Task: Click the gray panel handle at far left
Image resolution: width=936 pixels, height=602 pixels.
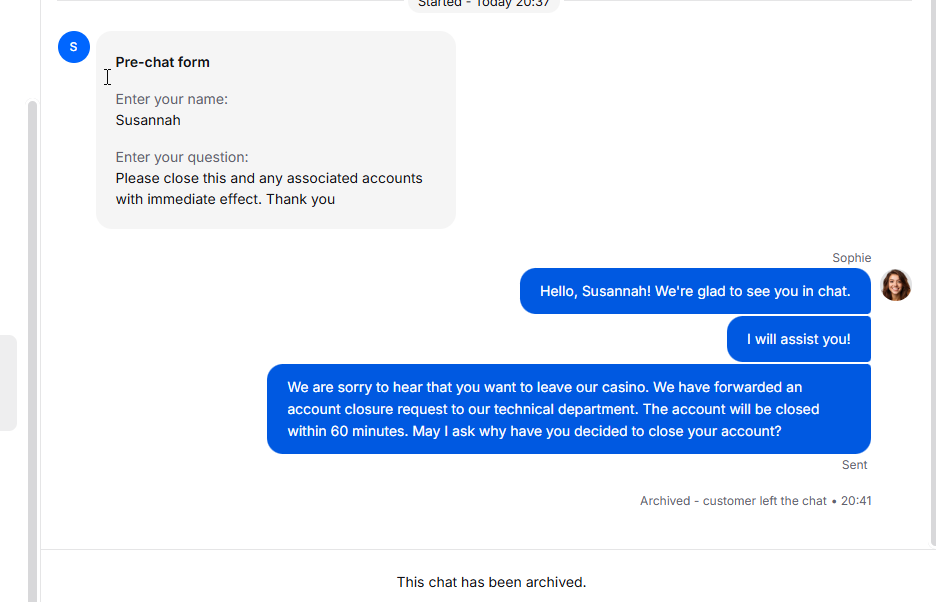Action: click(8, 383)
